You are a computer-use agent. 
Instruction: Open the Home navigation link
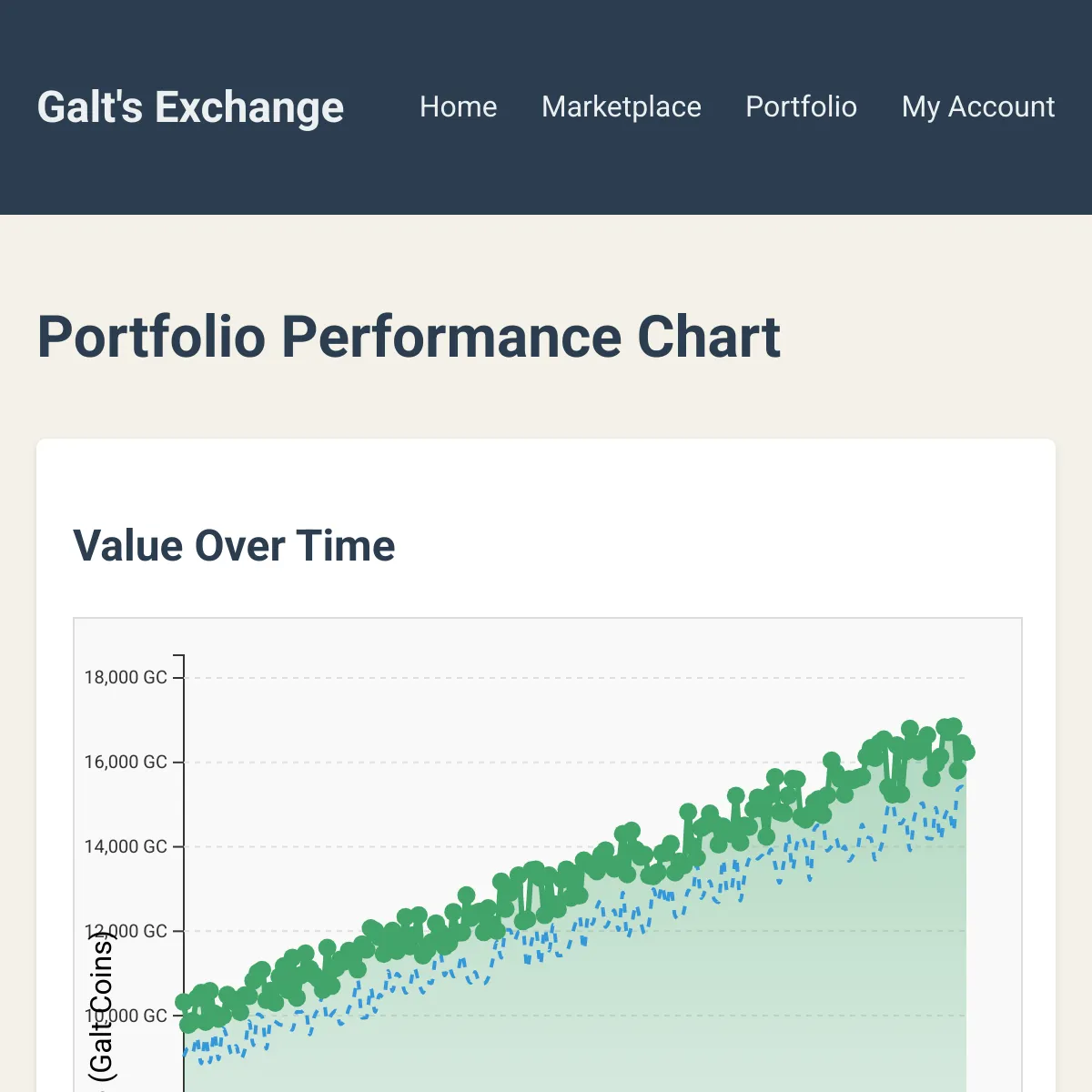[x=459, y=107]
